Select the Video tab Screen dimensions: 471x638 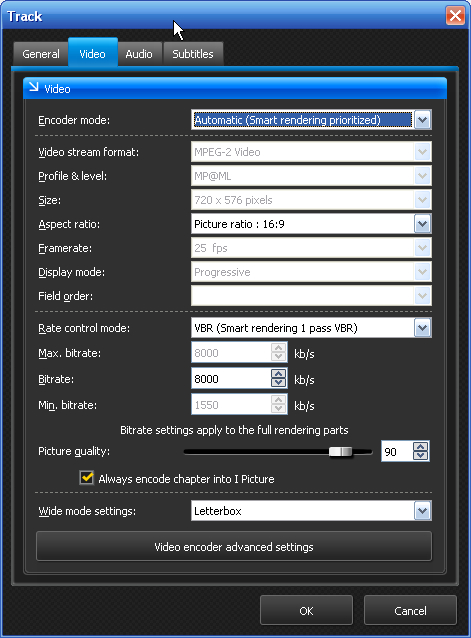tap(93, 53)
